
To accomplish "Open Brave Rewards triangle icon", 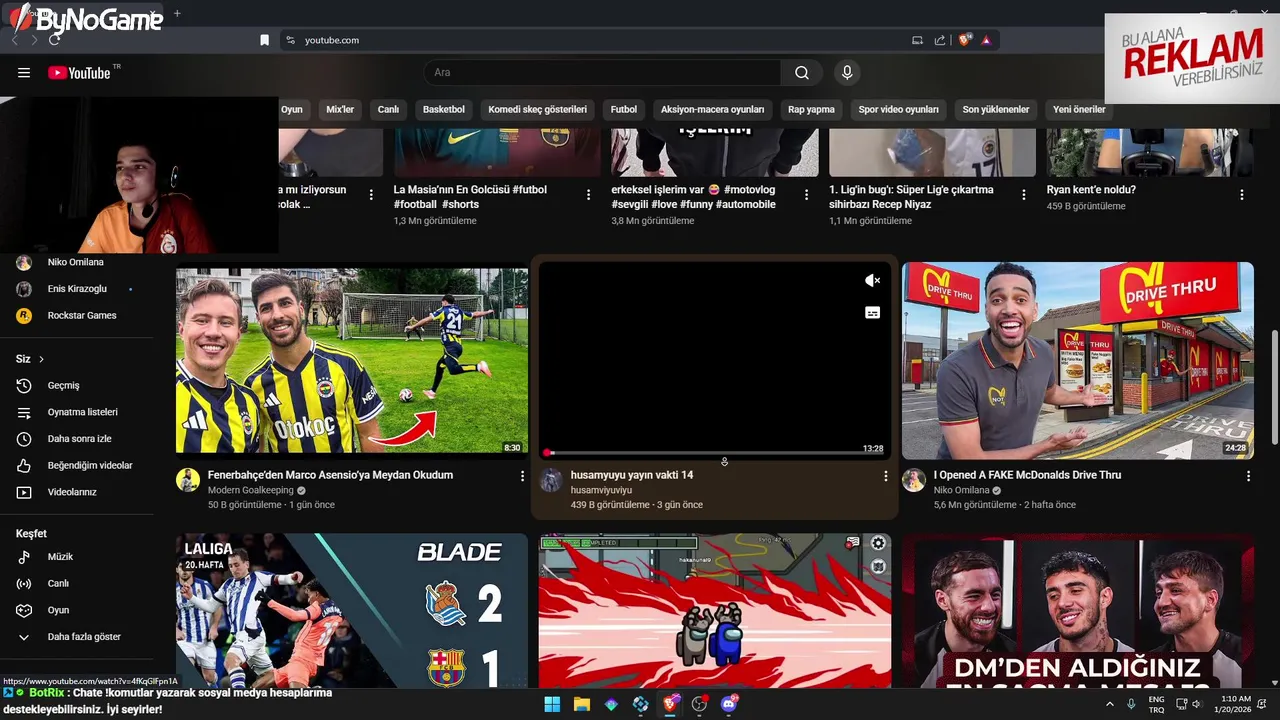I will tap(986, 40).
